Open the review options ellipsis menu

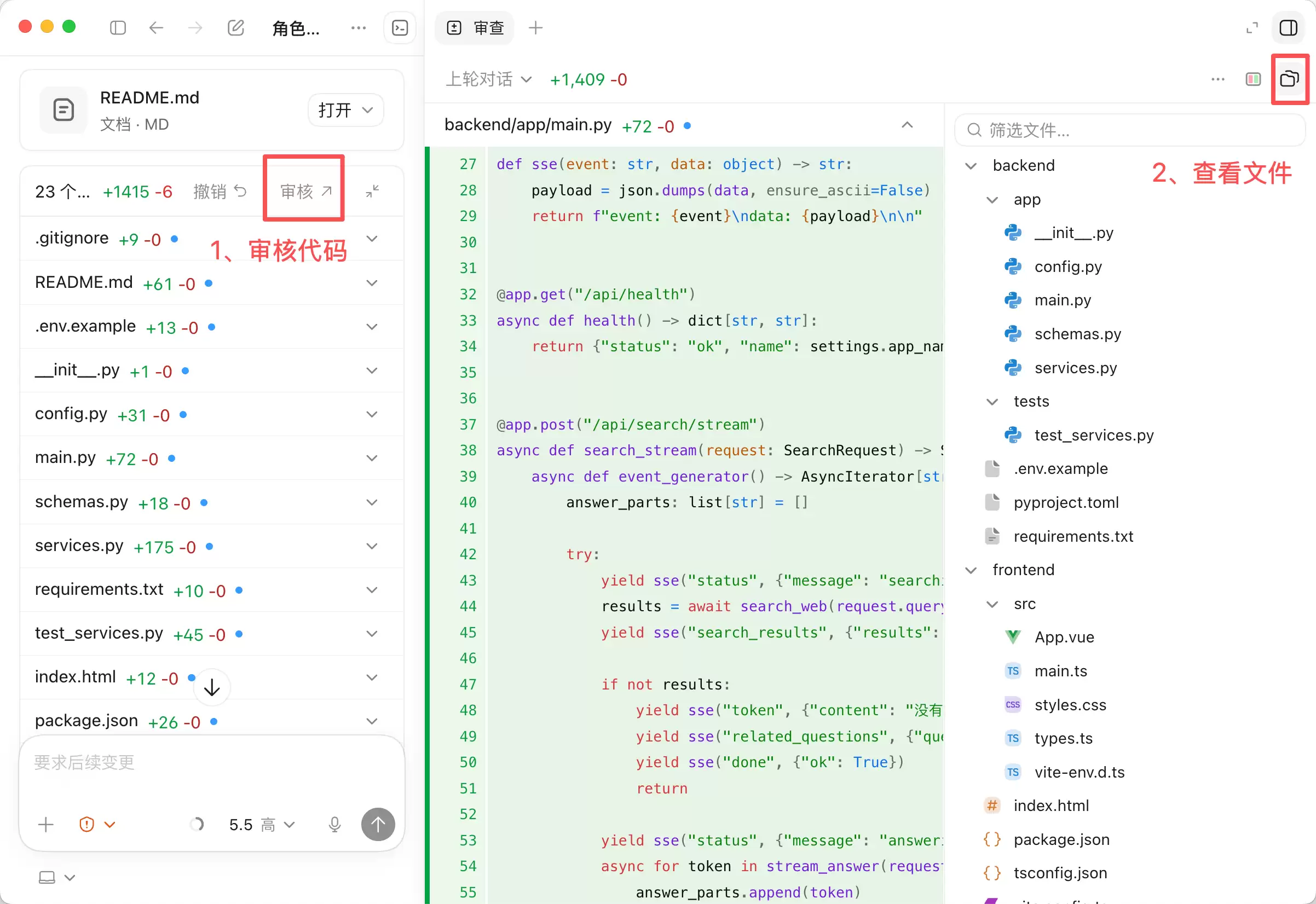click(x=1218, y=79)
